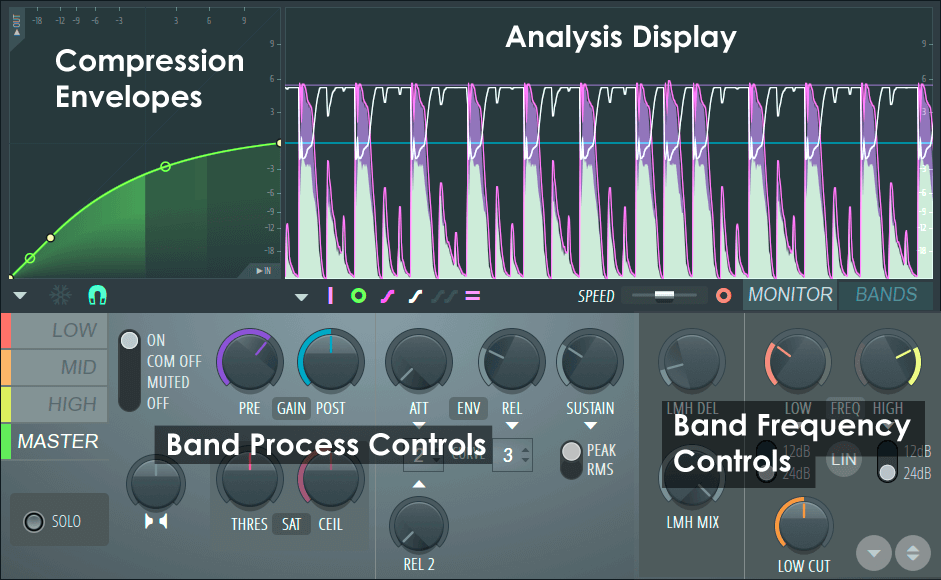The height and width of the screenshot is (580, 941).
Task: Open analysis display options arrow
Action: 301,297
